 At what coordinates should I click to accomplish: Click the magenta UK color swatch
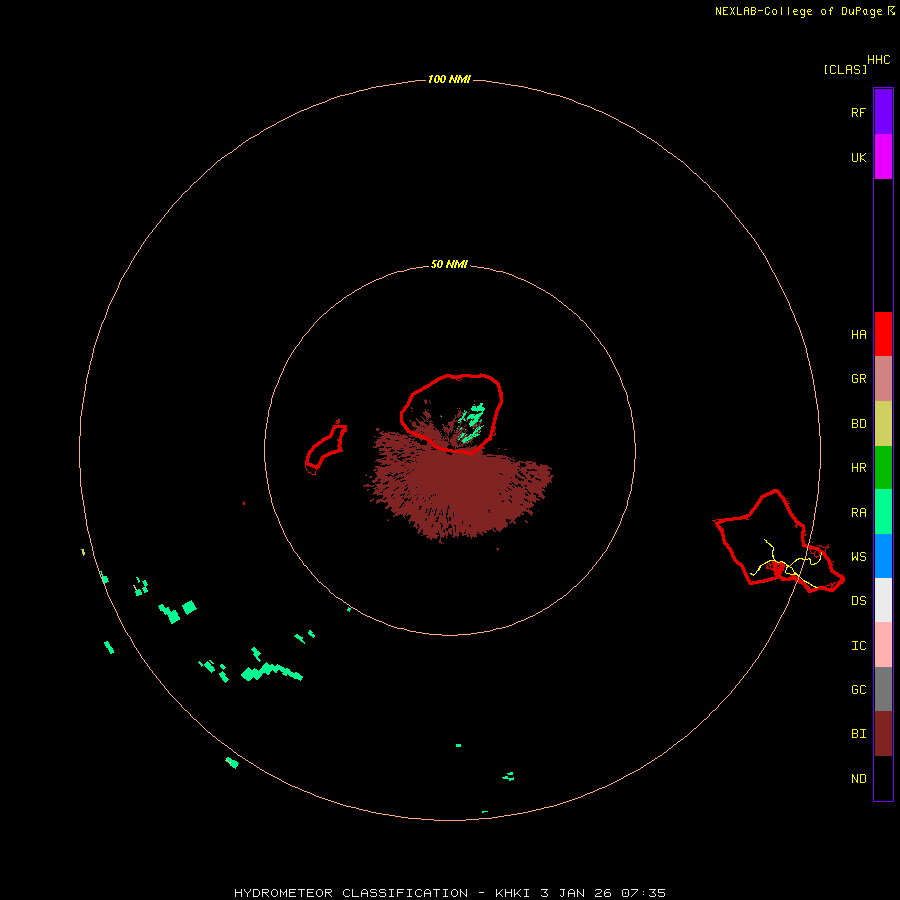[883, 157]
